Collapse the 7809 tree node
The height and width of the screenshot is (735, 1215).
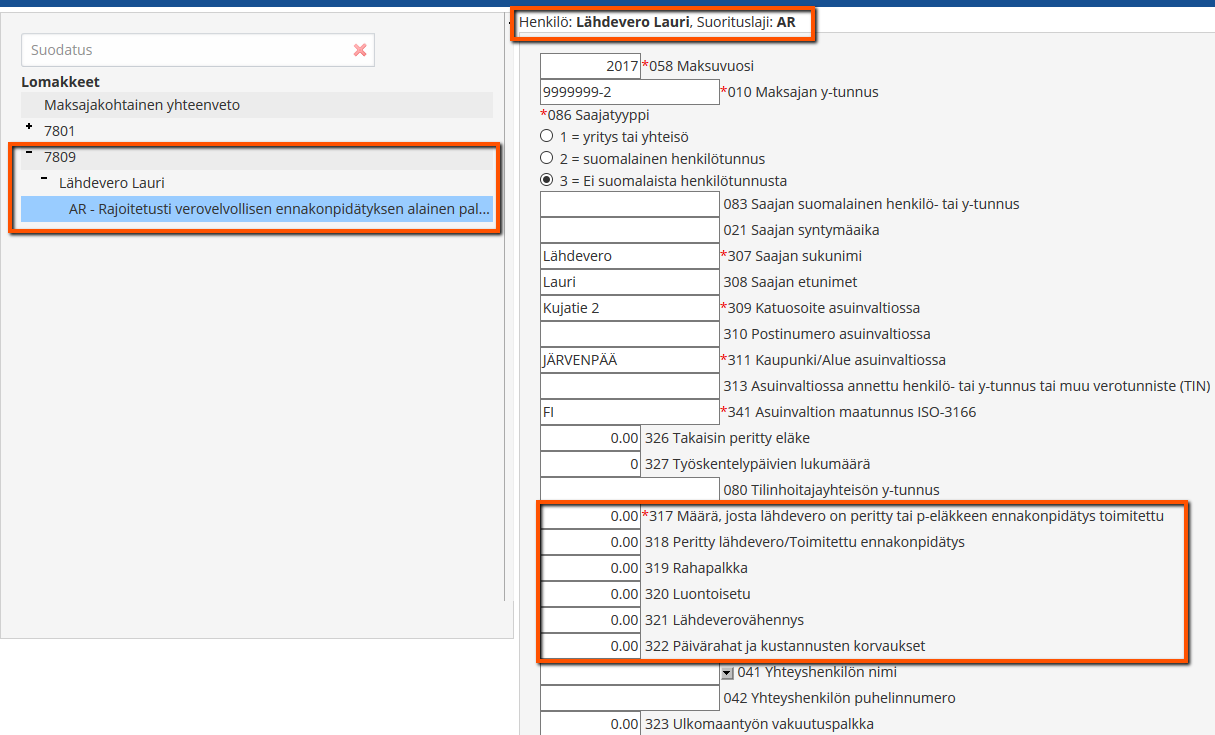30,154
